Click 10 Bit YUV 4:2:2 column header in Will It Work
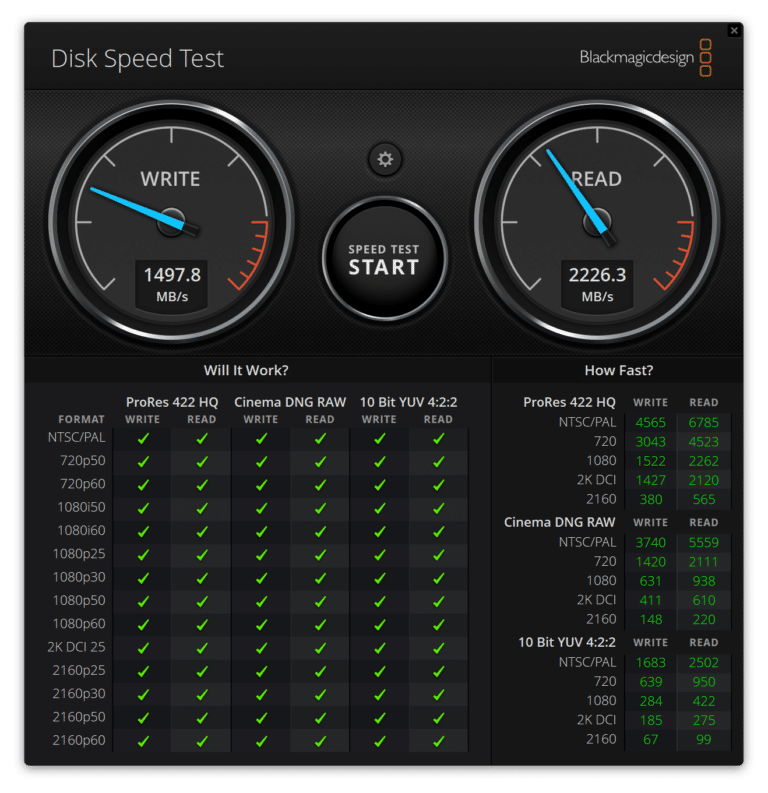768x793 pixels. 409,402
